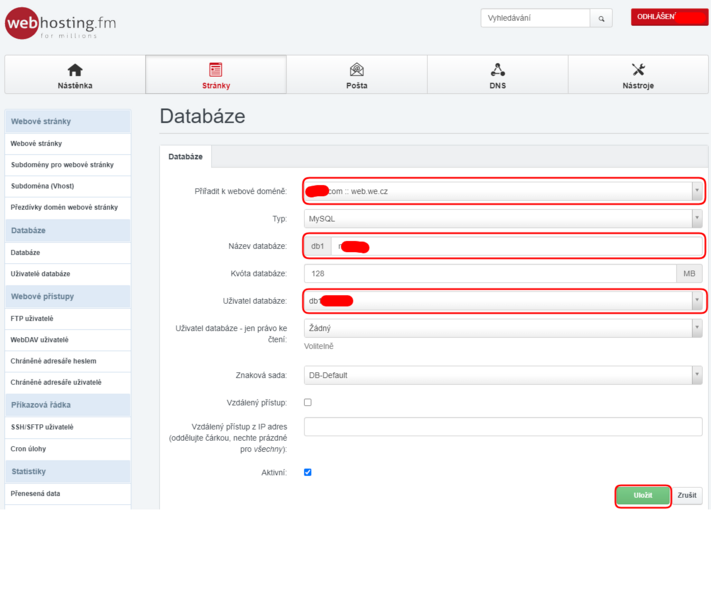Screen dimensions: 711x600
Task: Click the Statistiky section header
Action: [68, 471]
